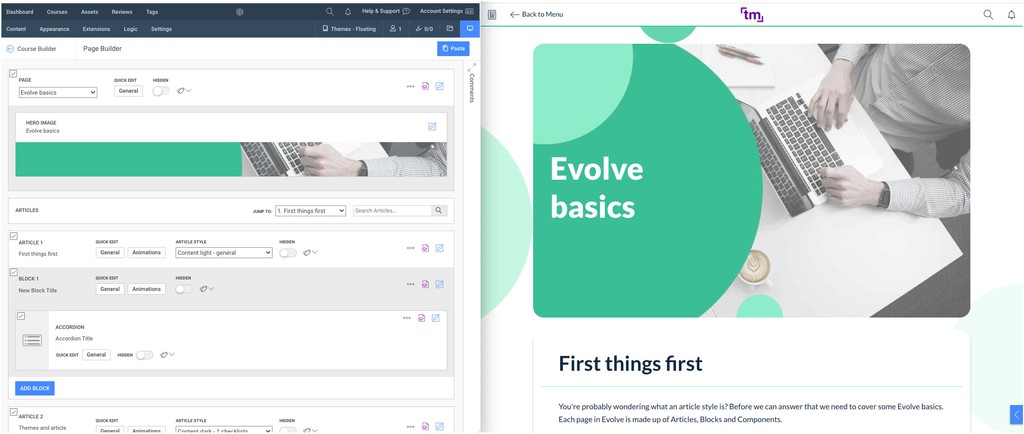
Task: Toggle the Hidden switch for Block 1
Action: 184,289
